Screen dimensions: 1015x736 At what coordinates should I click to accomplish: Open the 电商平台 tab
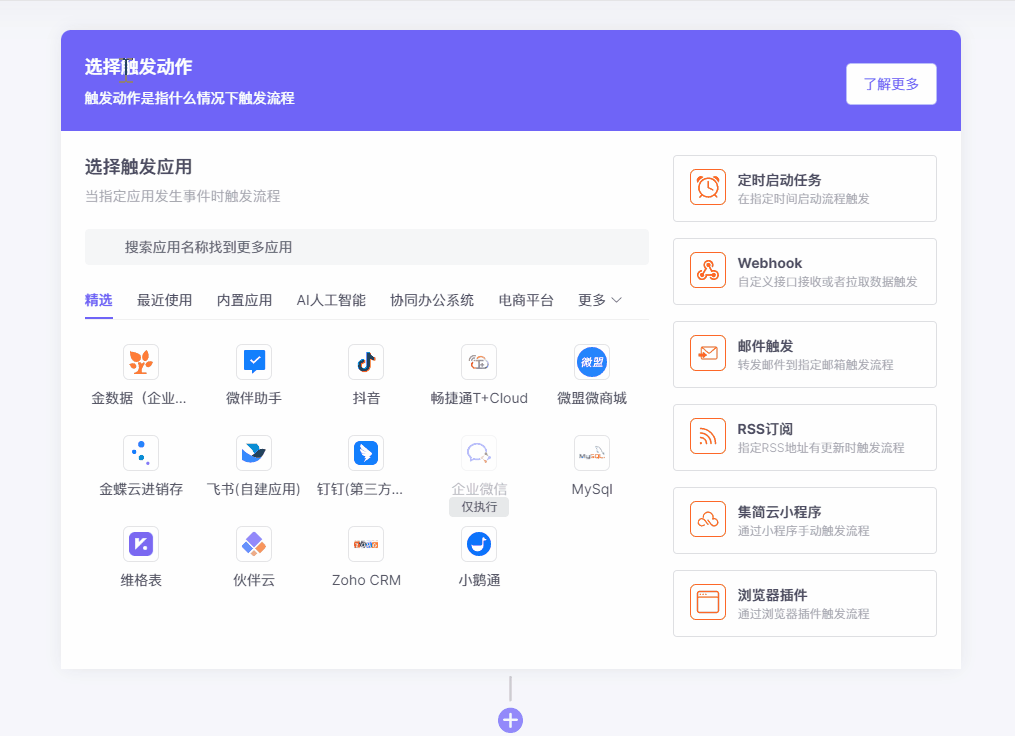[x=526, y=300]
